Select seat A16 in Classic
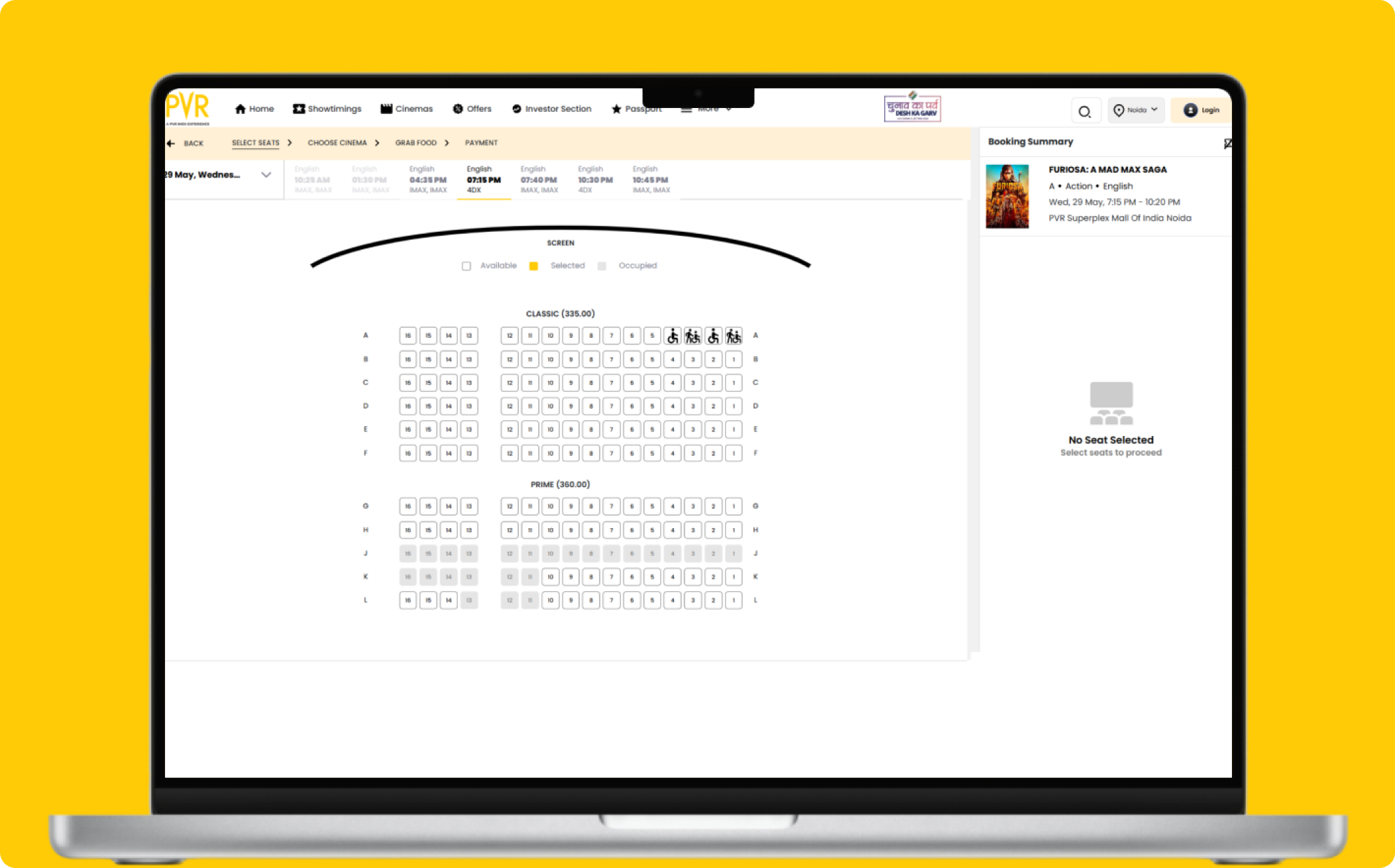Image resolution: width=1395 pixels, height=868 pixels. (x=407, y=336)
